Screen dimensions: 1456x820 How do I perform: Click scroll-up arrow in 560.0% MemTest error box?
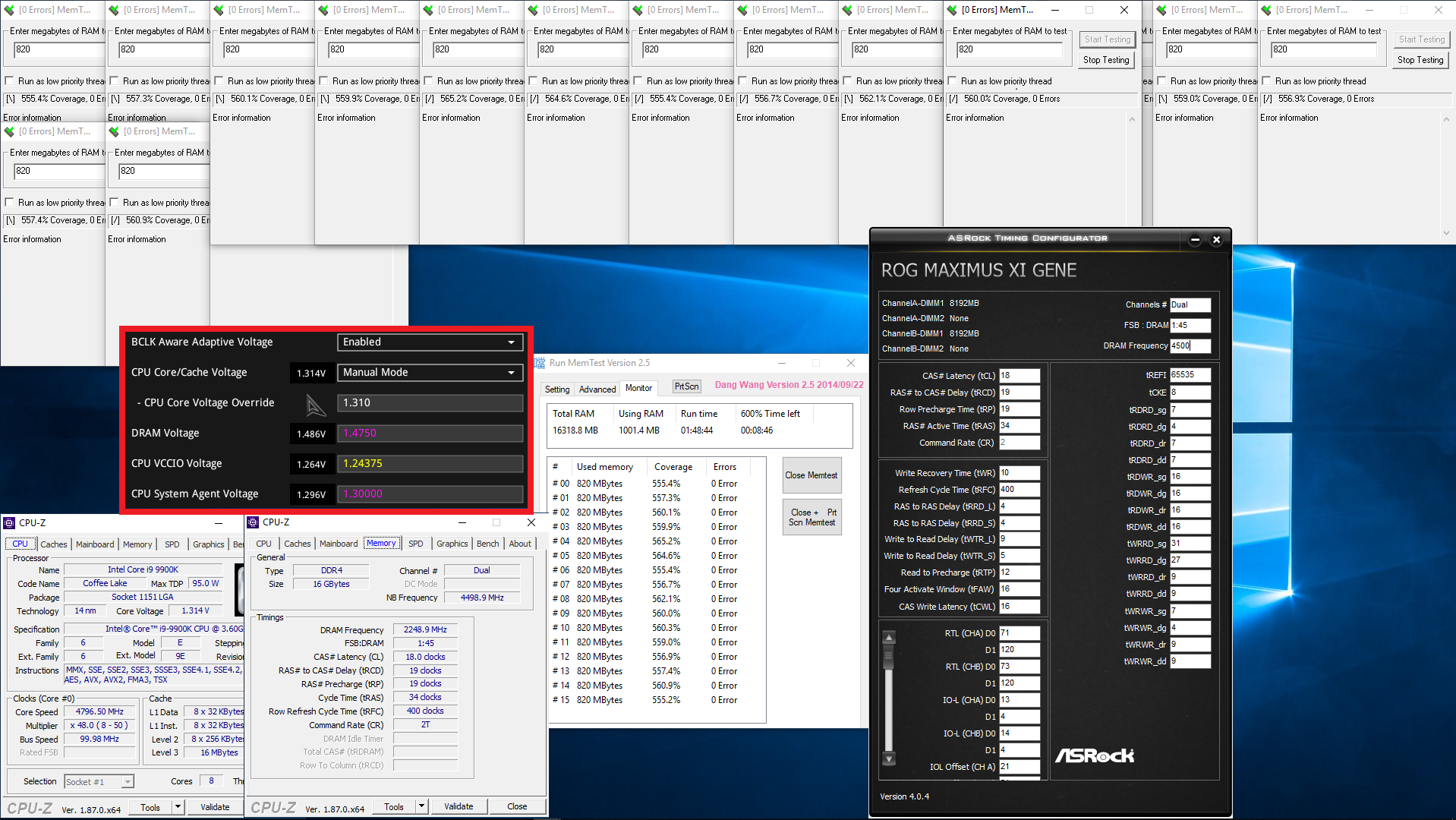(x=1132, y=119)
